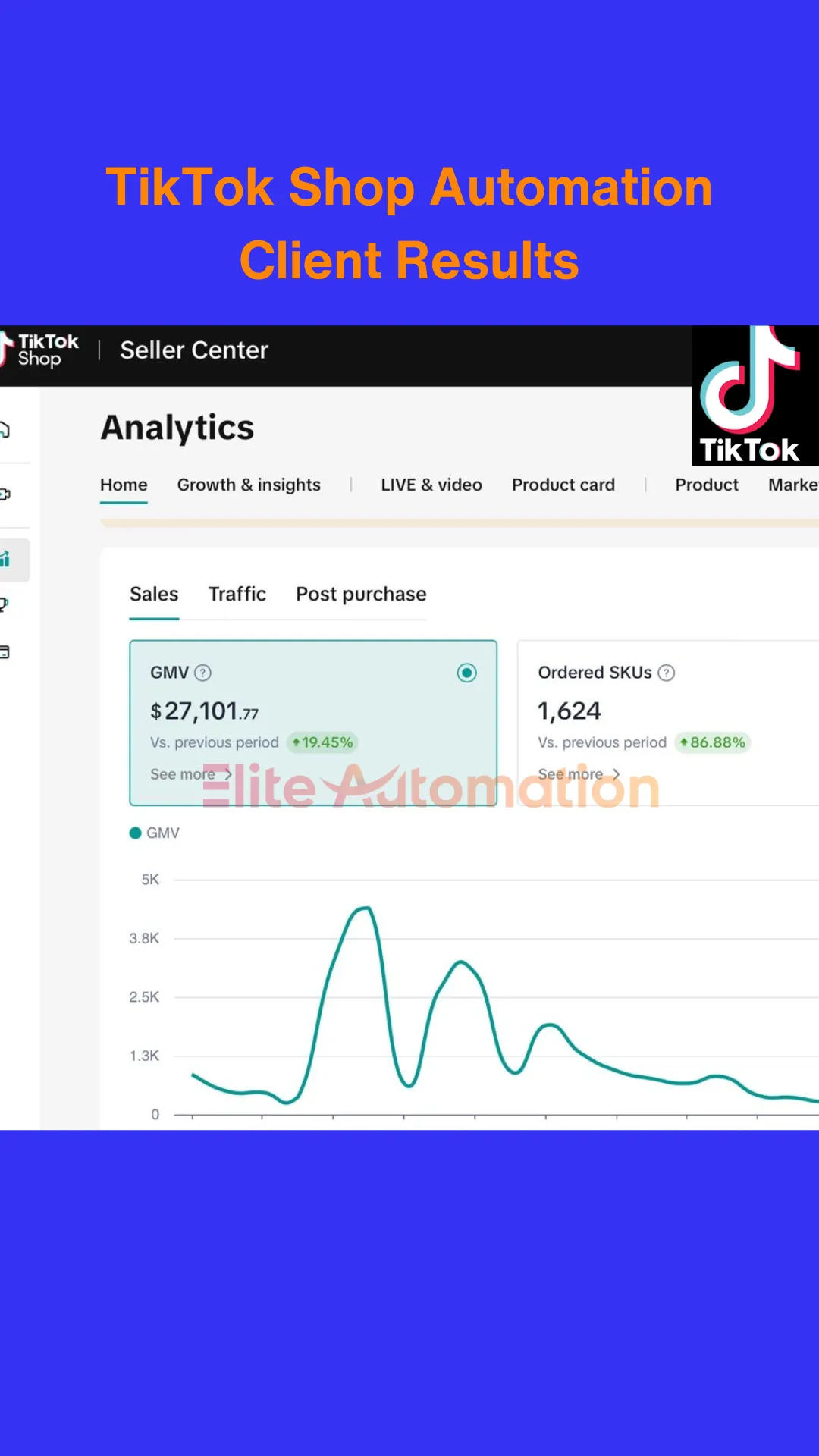The image size is (819, 1456).
Task: Click the 19.45% increase badge
Action: [323, 742]
